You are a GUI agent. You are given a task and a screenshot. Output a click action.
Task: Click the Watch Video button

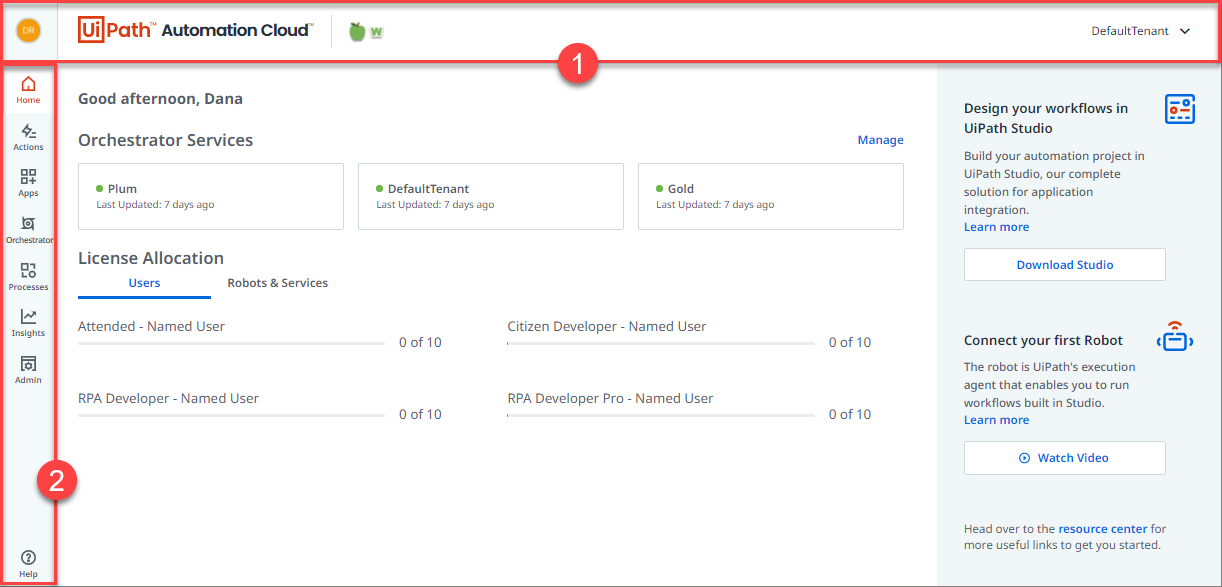tap(1065, 458)
